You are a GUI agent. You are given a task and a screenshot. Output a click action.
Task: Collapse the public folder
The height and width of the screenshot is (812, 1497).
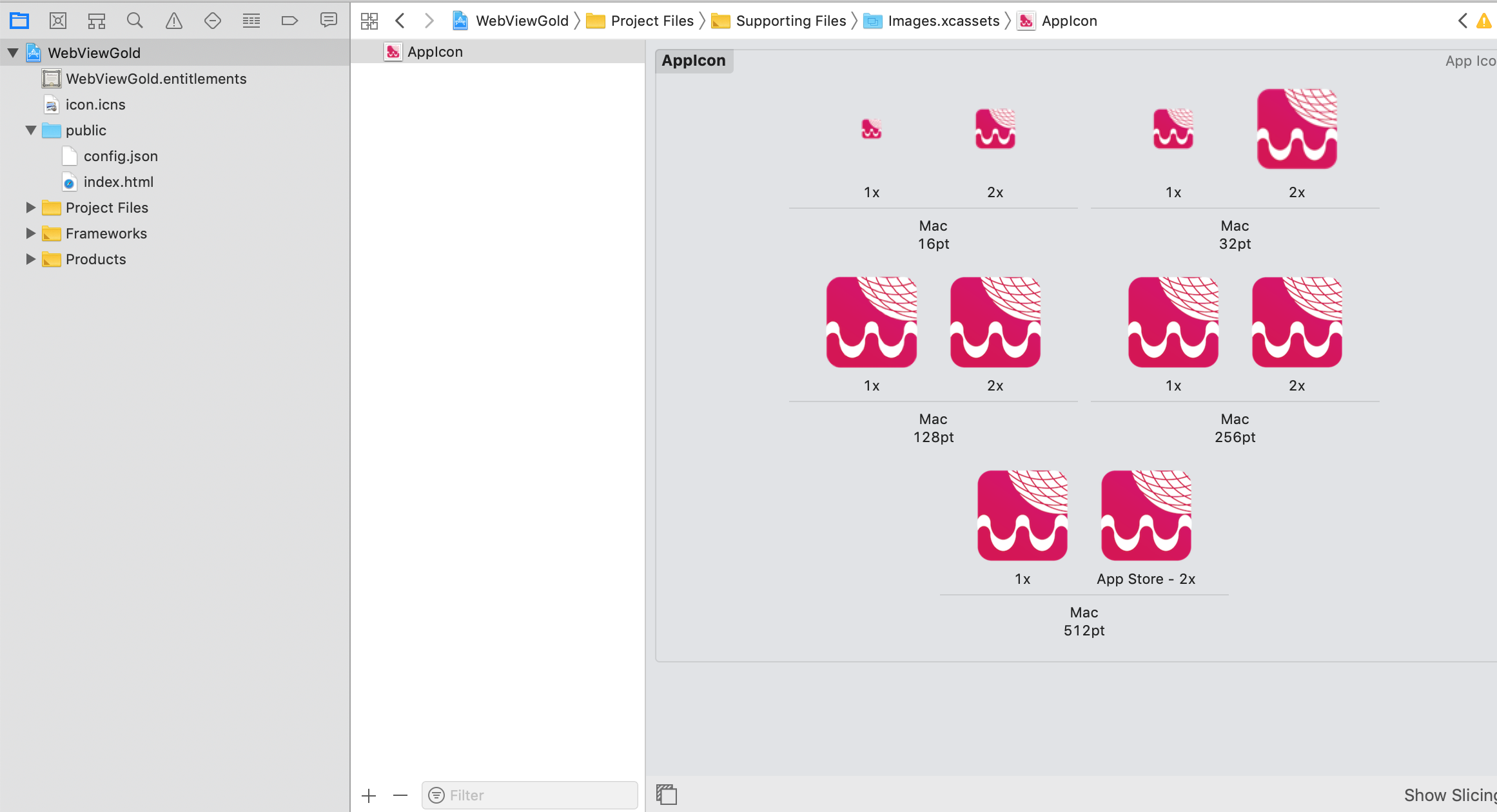pyautogui.click(x=30, y=130)
